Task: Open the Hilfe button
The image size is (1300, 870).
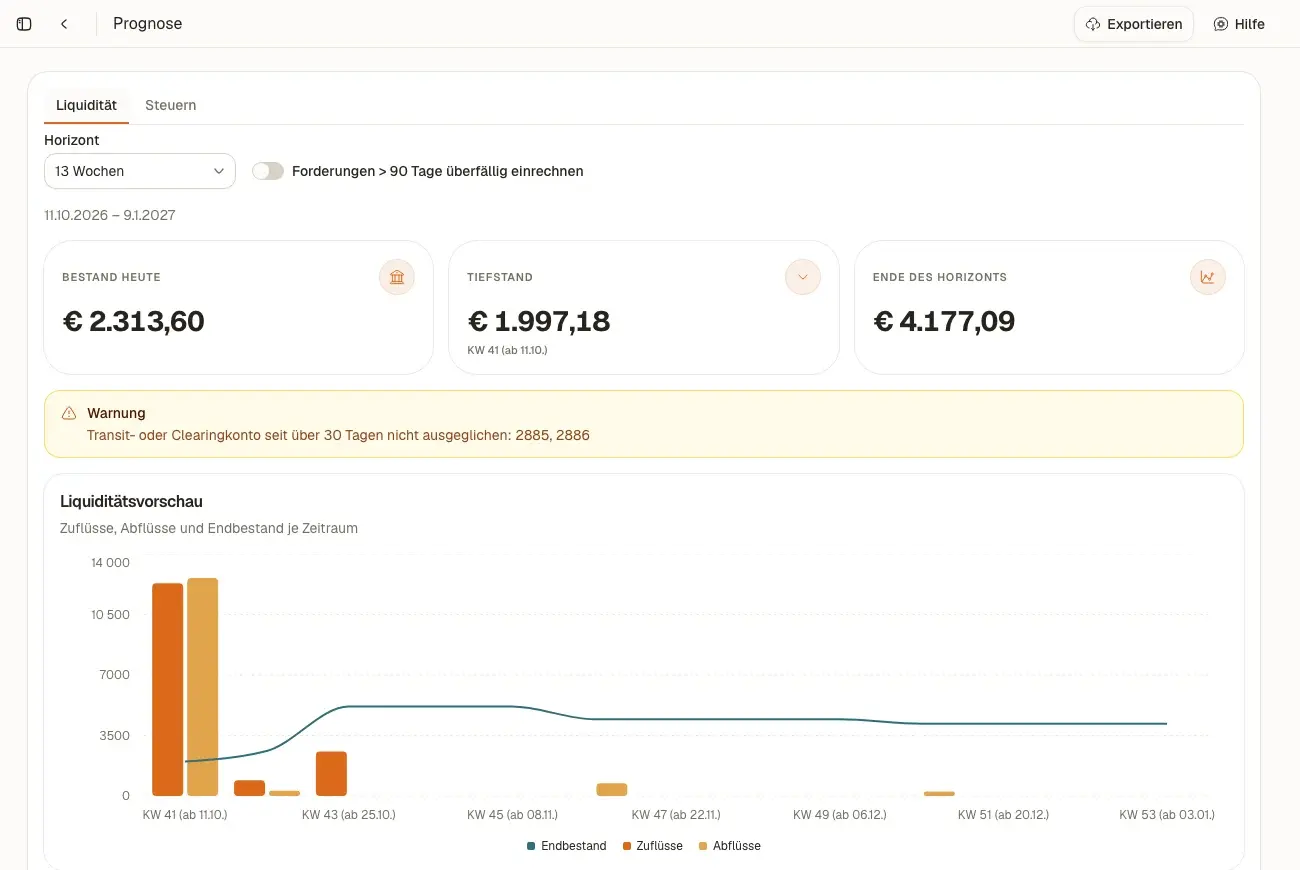Action: click(x=1239, y=24)
